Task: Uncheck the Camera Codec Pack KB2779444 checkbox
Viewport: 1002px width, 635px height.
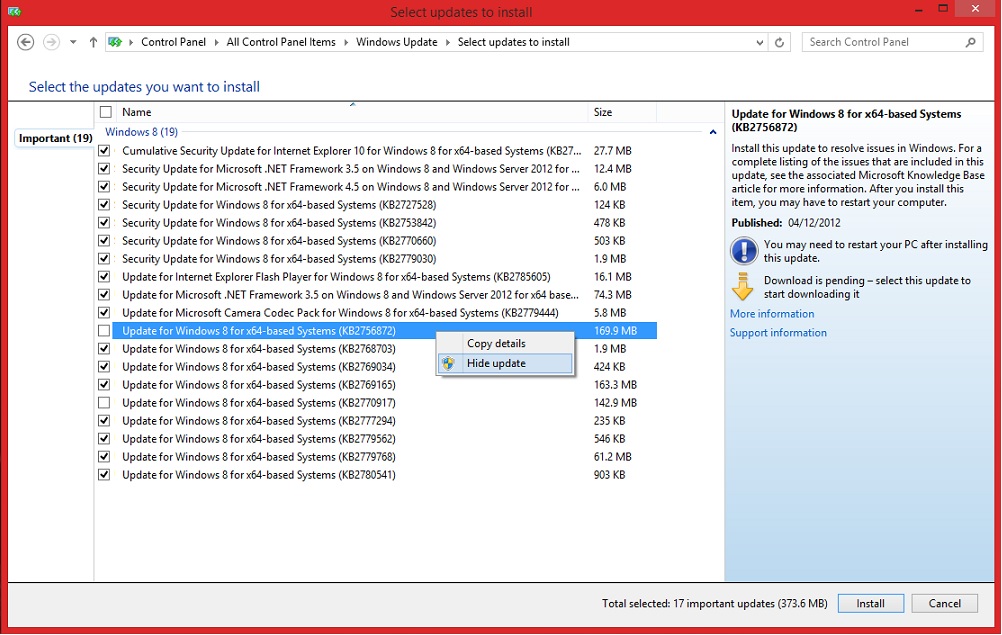Action: 104,313
